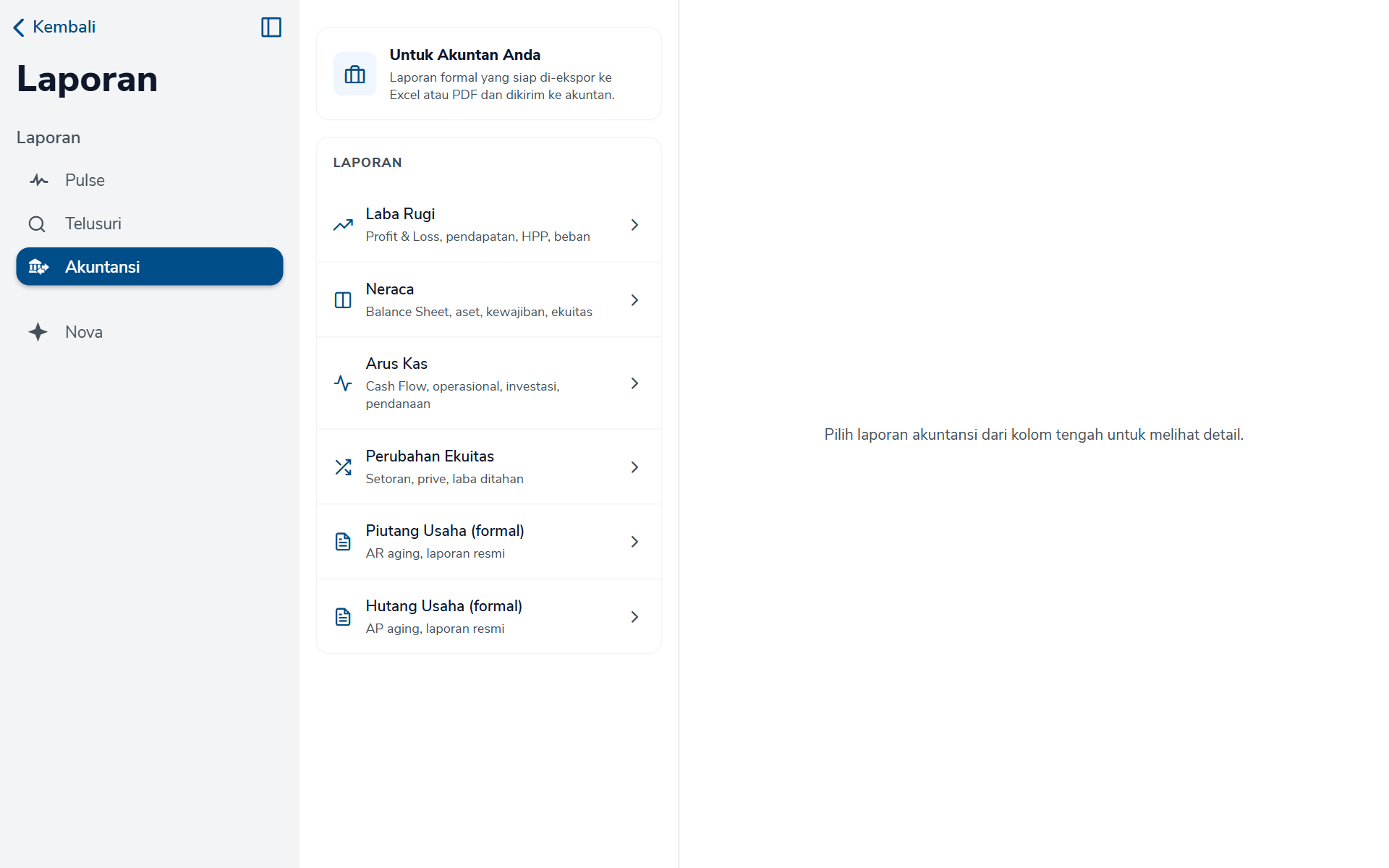Click the activity icon beside Arus Kas
Image resolution: width=1389 pixels, height=868 pixels.
click(x=343, y=383)
